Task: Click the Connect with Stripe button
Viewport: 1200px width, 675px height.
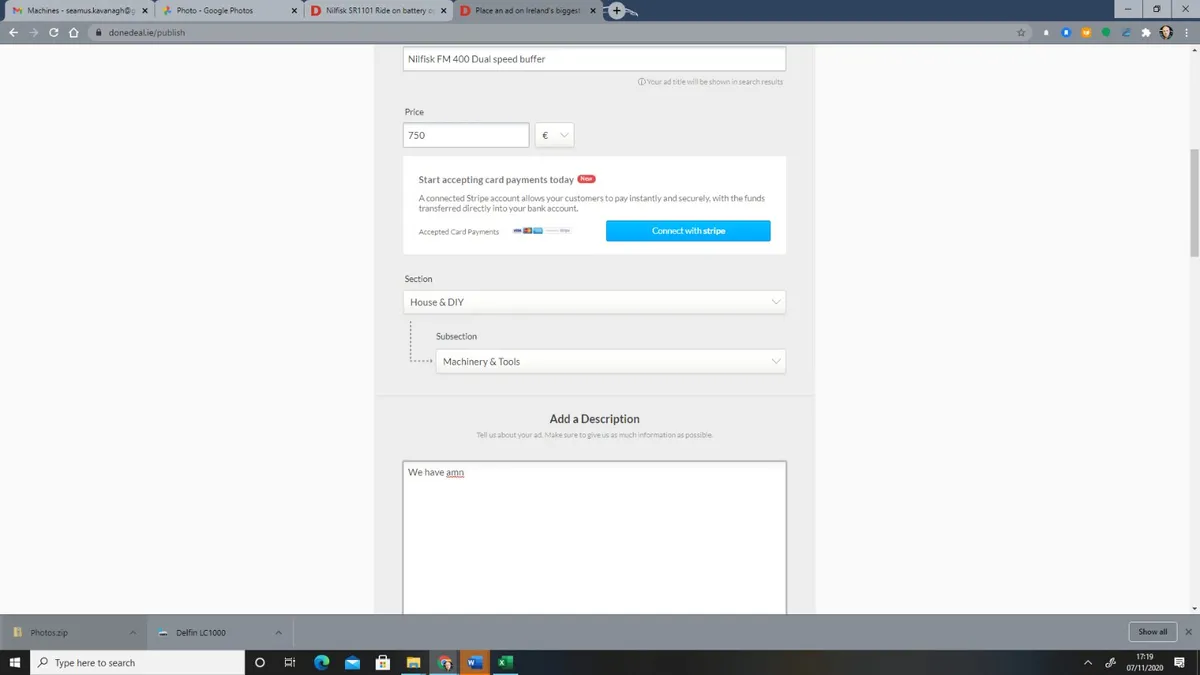Action: tap(688, 231)
